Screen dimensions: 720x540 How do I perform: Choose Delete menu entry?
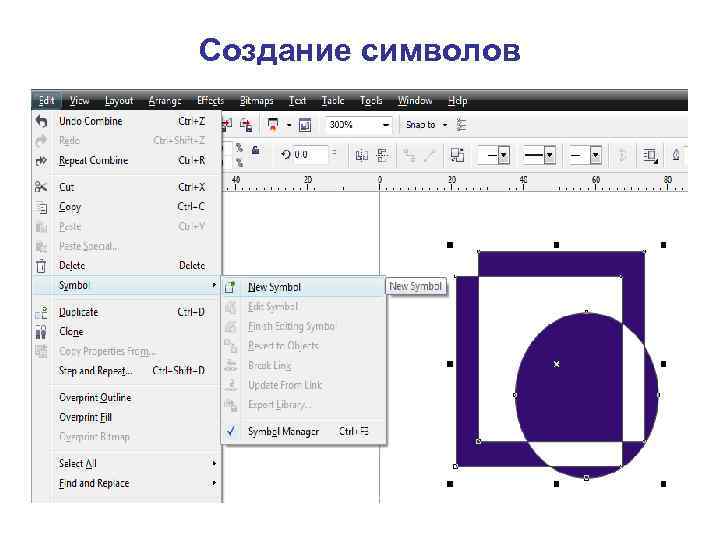(127, 265)
